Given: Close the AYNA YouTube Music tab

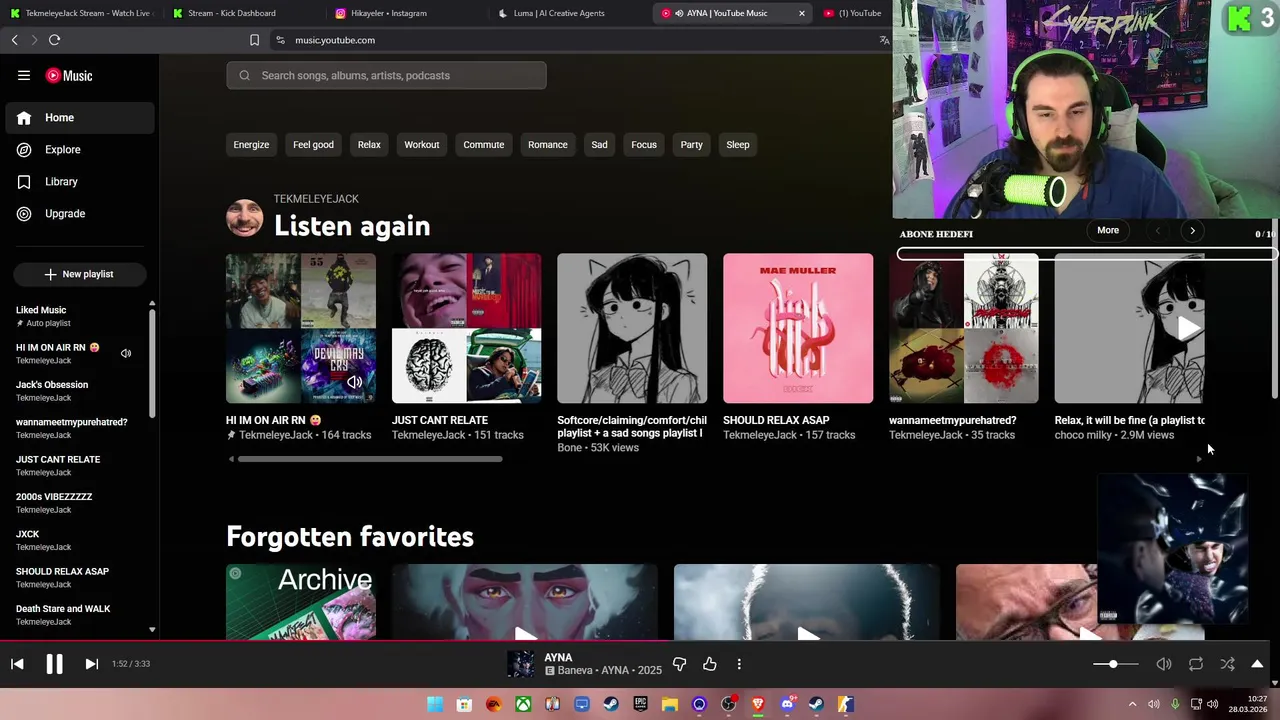Looking at the screenshot, I should click(x=801, y=13).
